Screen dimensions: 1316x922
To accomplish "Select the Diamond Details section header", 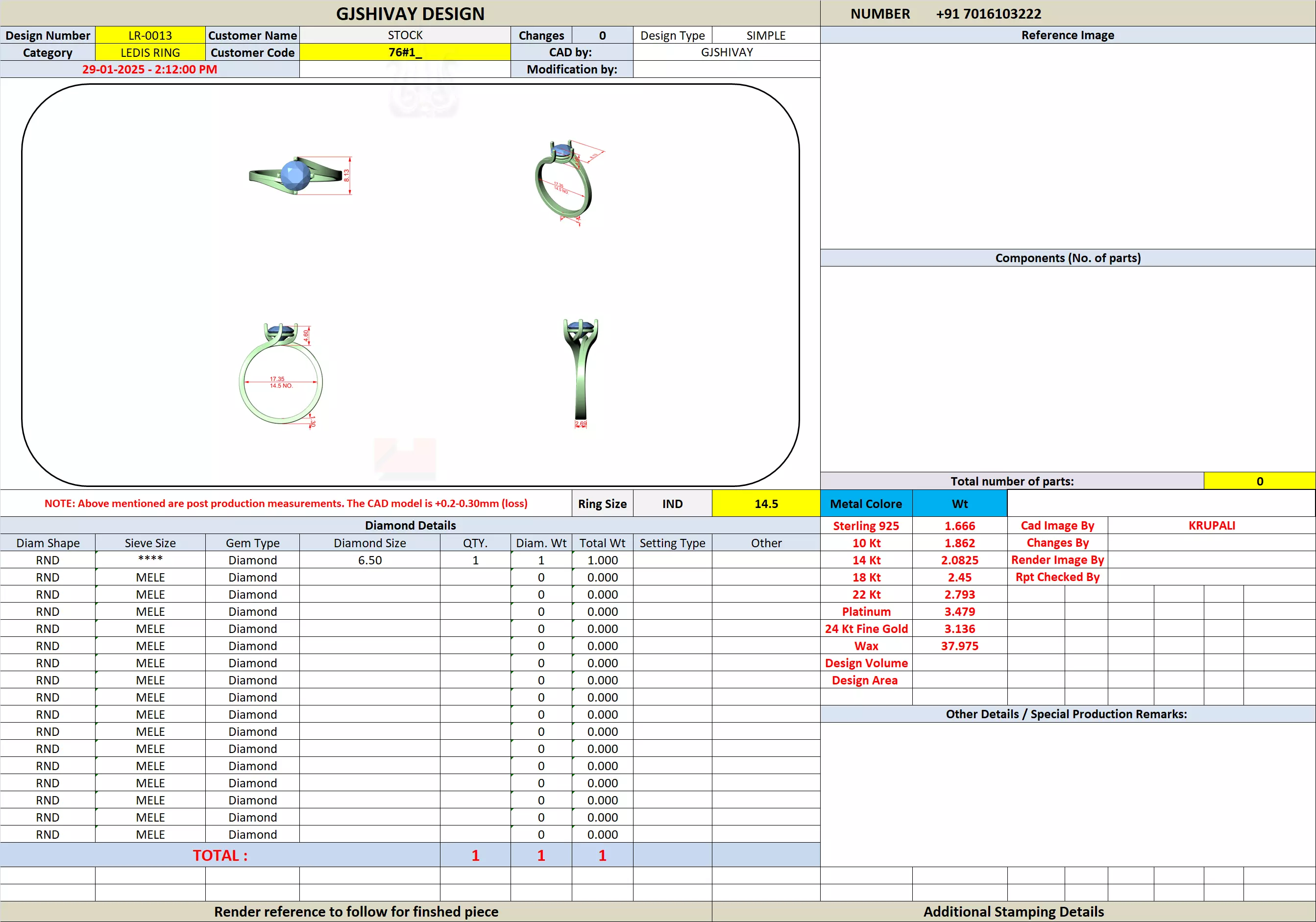I will click(410, 526).
